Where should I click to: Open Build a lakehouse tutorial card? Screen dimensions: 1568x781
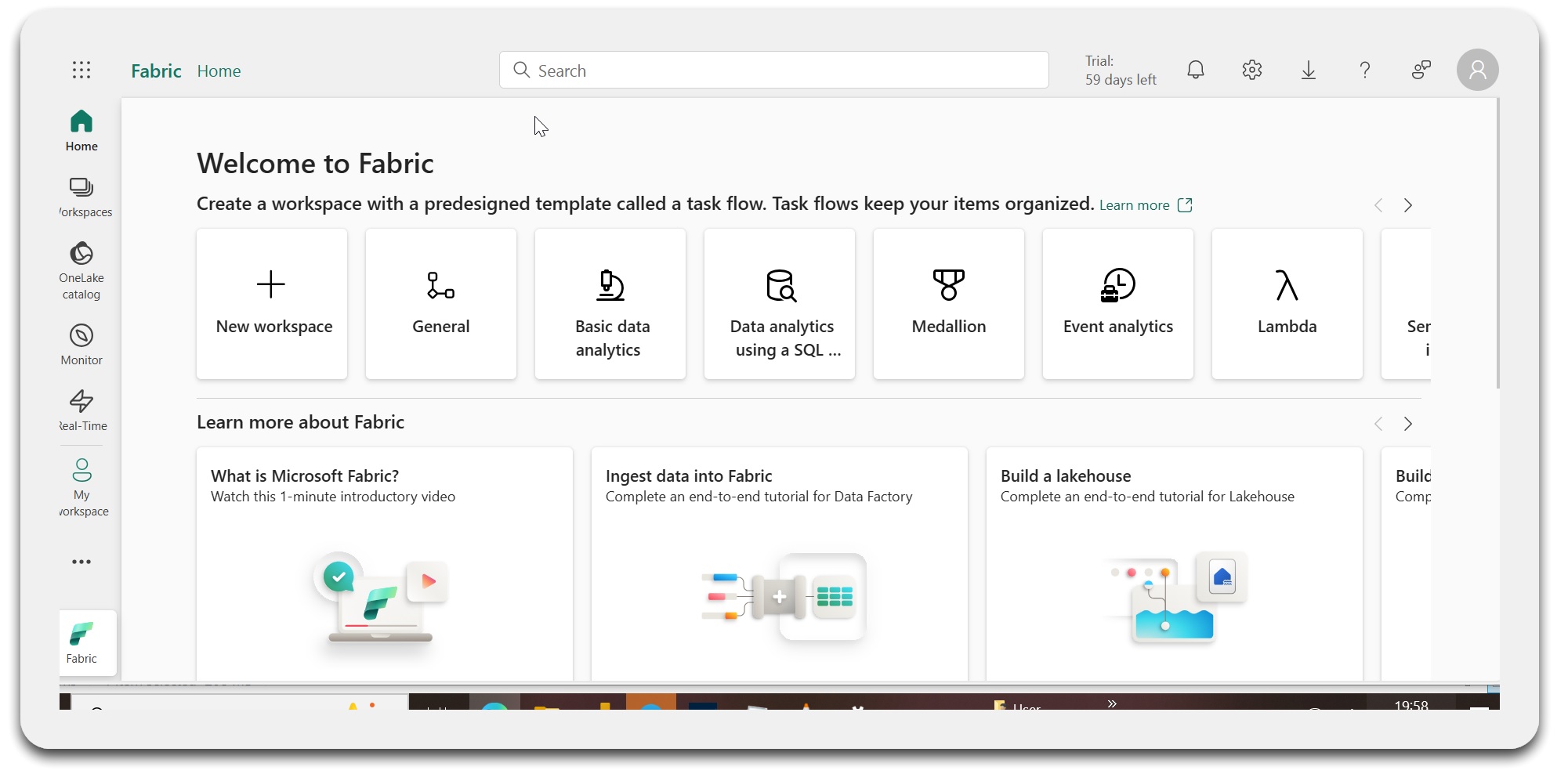(x=1175, y=564)
